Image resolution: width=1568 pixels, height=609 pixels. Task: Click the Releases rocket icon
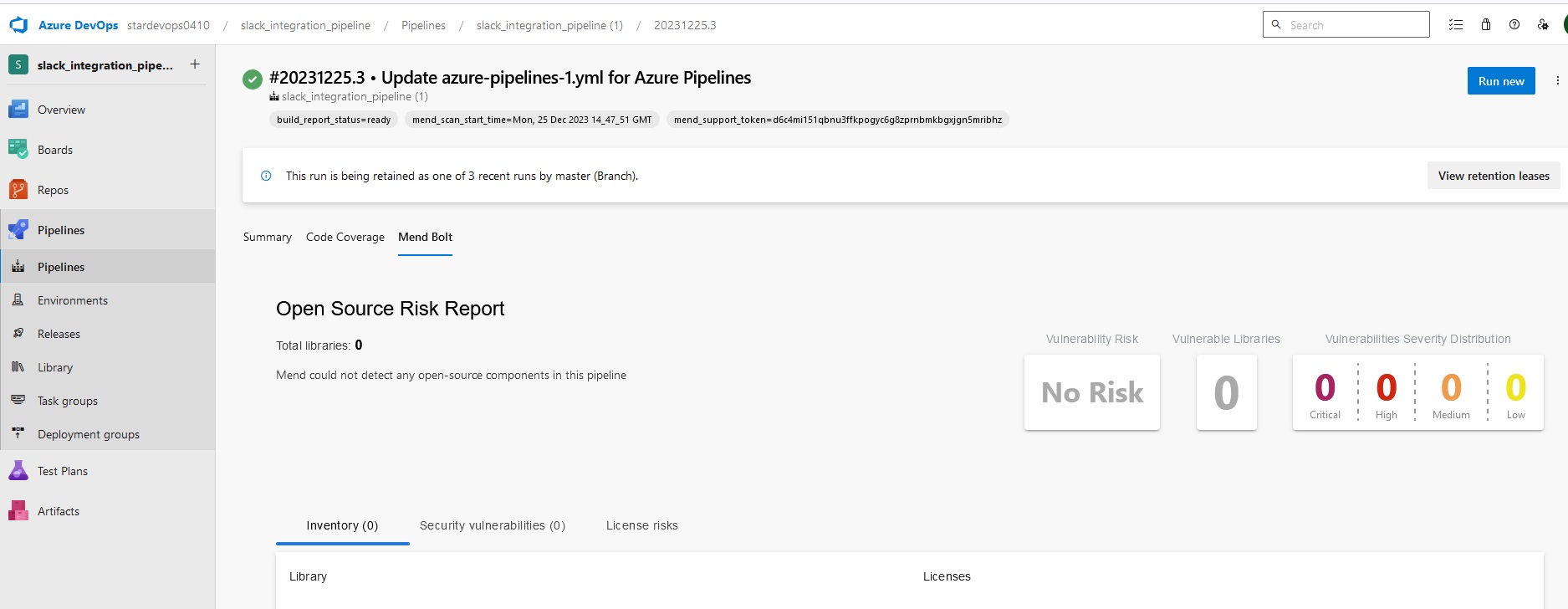click(18, 333)
